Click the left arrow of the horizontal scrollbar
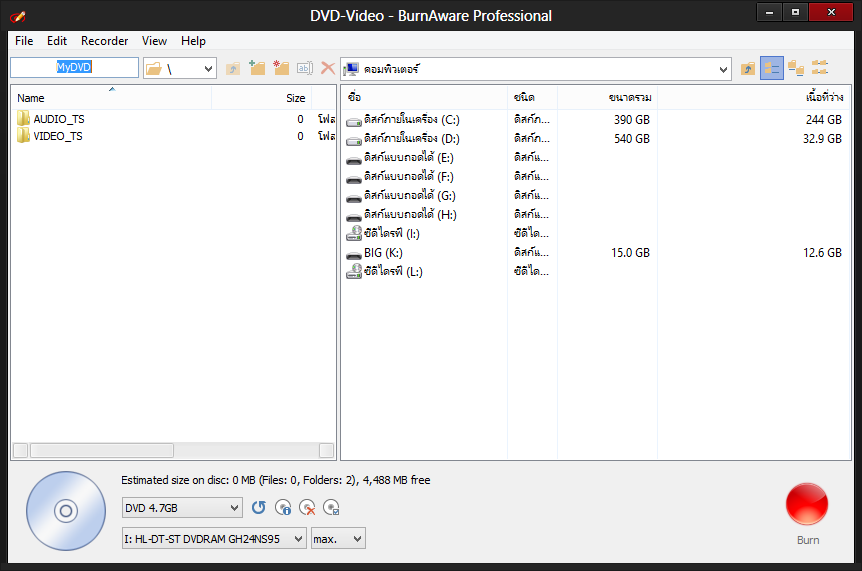Image resolution: width=862 pixels, height=571 pixels. 20,451
